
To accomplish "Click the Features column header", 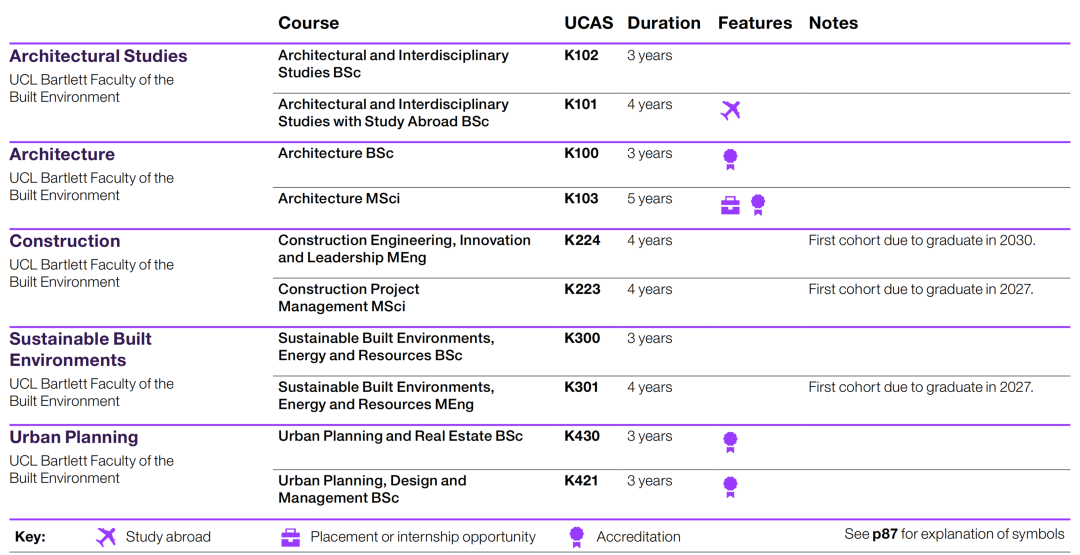I will coord(754,23).
